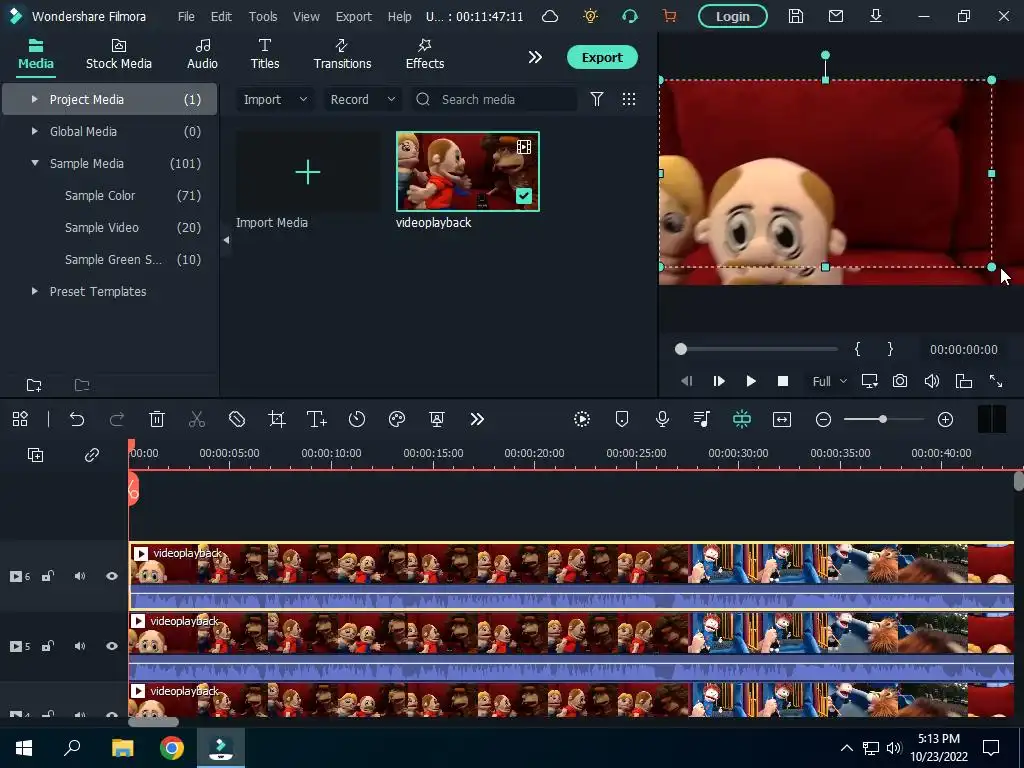Show more tabs with double chevron

535,57
